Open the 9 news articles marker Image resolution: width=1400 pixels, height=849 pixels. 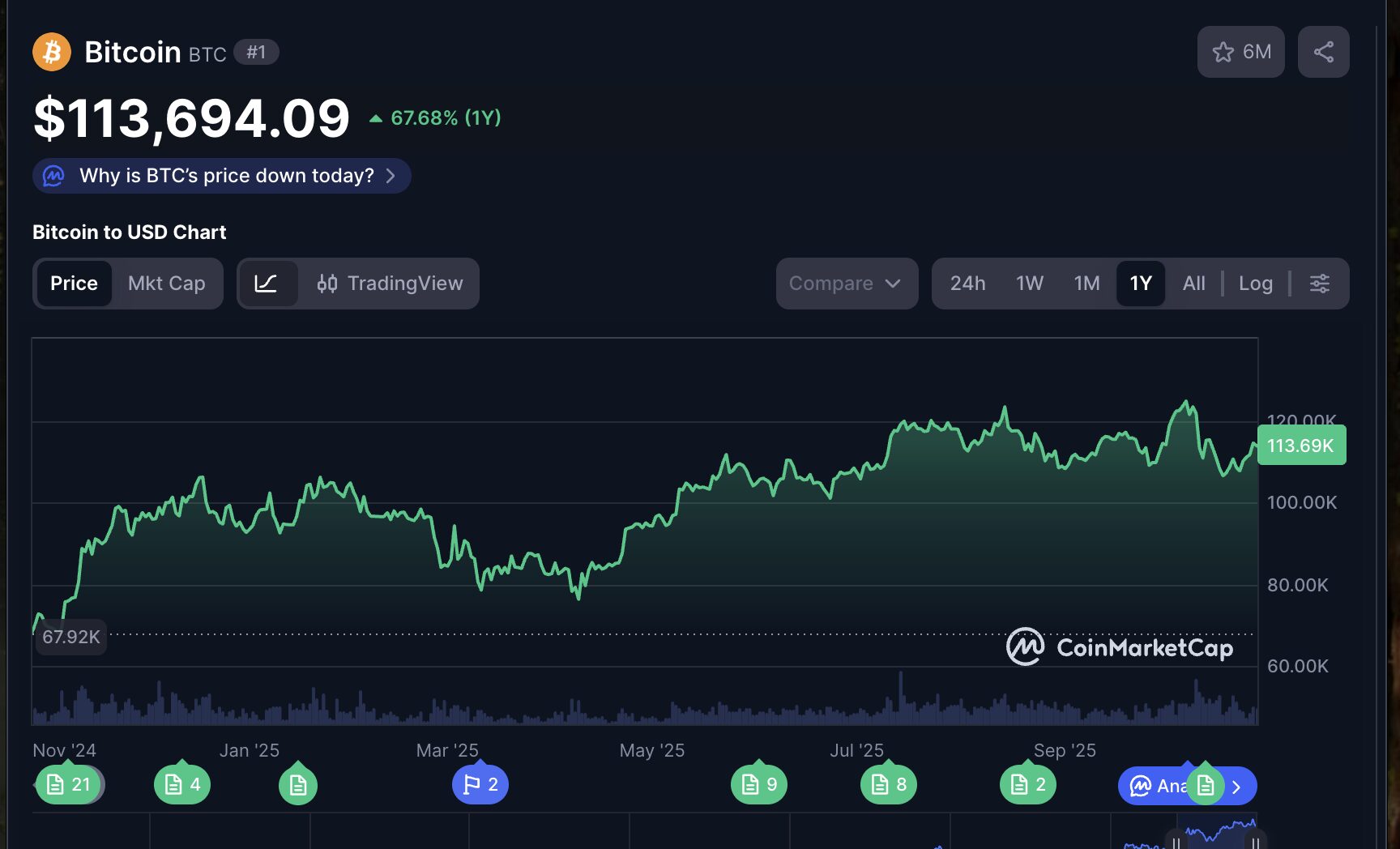[759, 784]
